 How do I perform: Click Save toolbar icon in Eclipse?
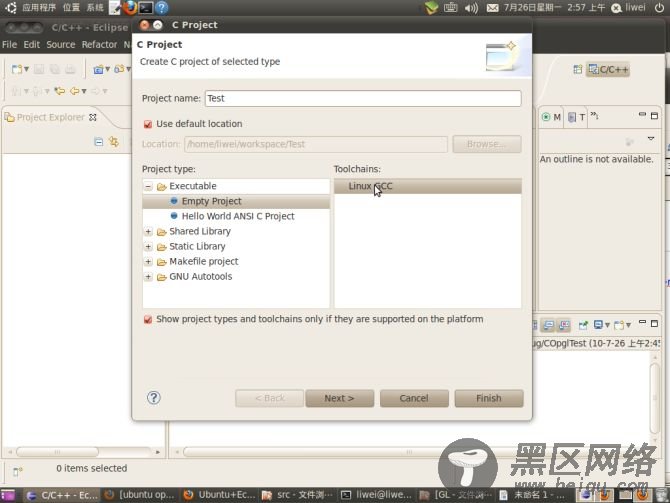click(x=39, y=69)
